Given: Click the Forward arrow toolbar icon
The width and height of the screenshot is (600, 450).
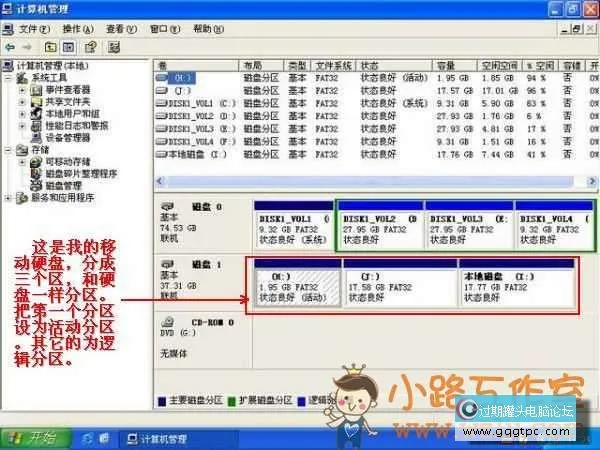Looking at the screenshot, I should point(27,47).
